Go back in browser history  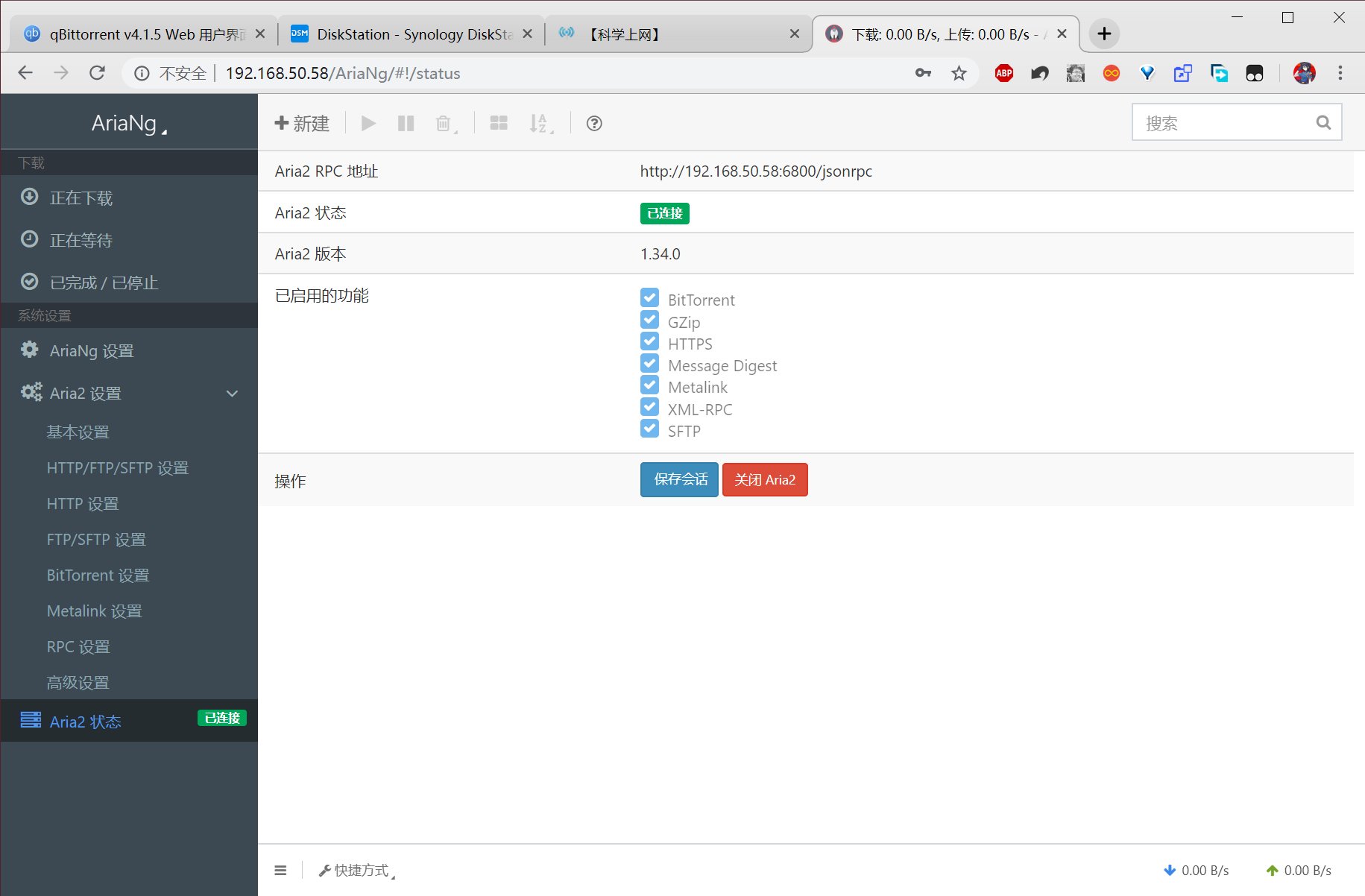tap(25, 73)
